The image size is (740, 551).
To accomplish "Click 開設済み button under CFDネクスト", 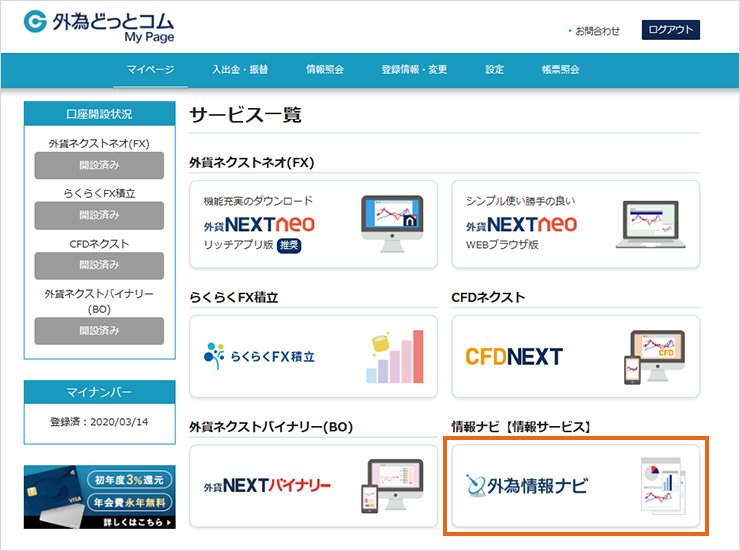I will click(x=99, y=266).
